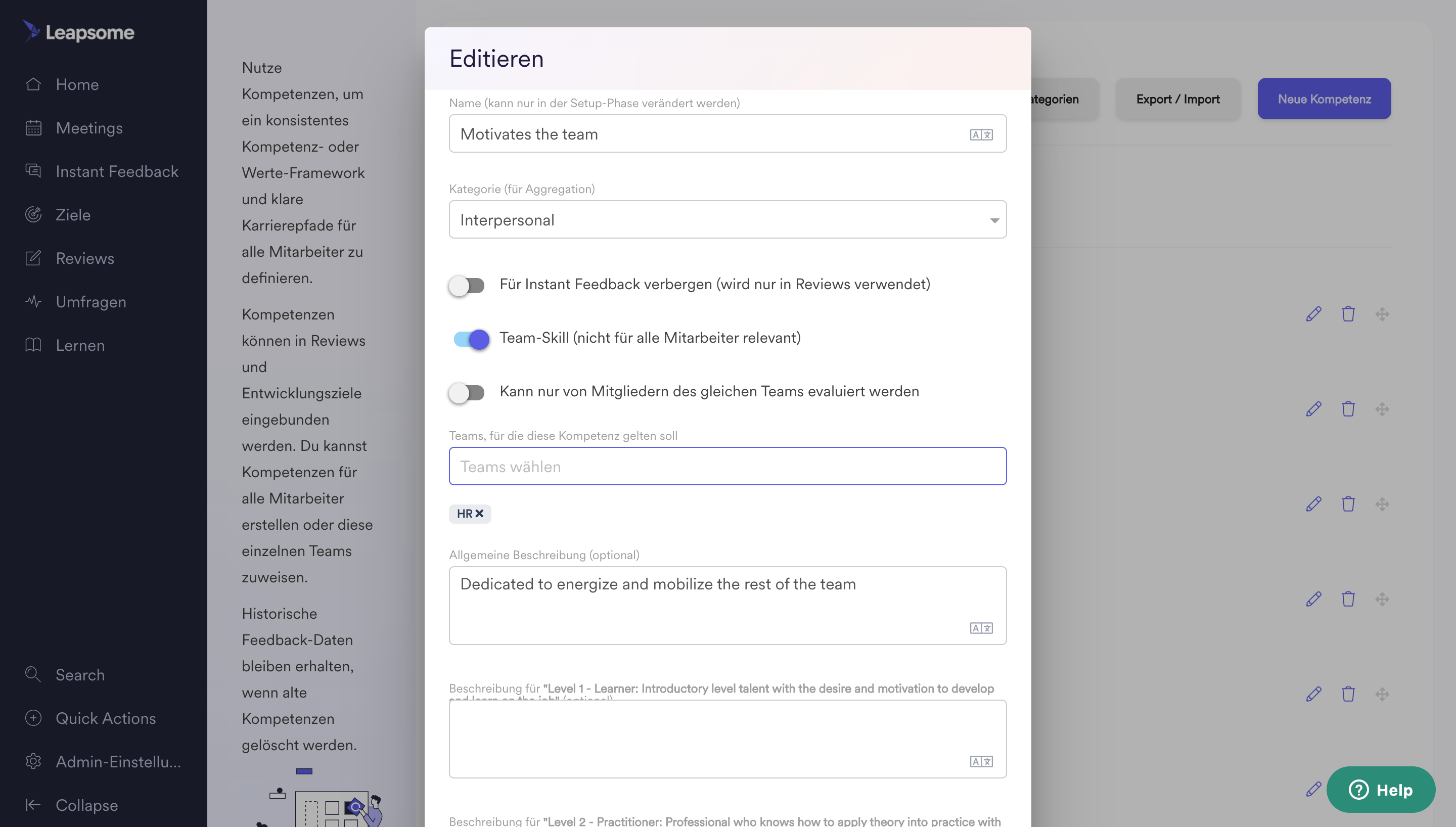
Task: Click translate icon in the Name field
Action: point(981,134)
